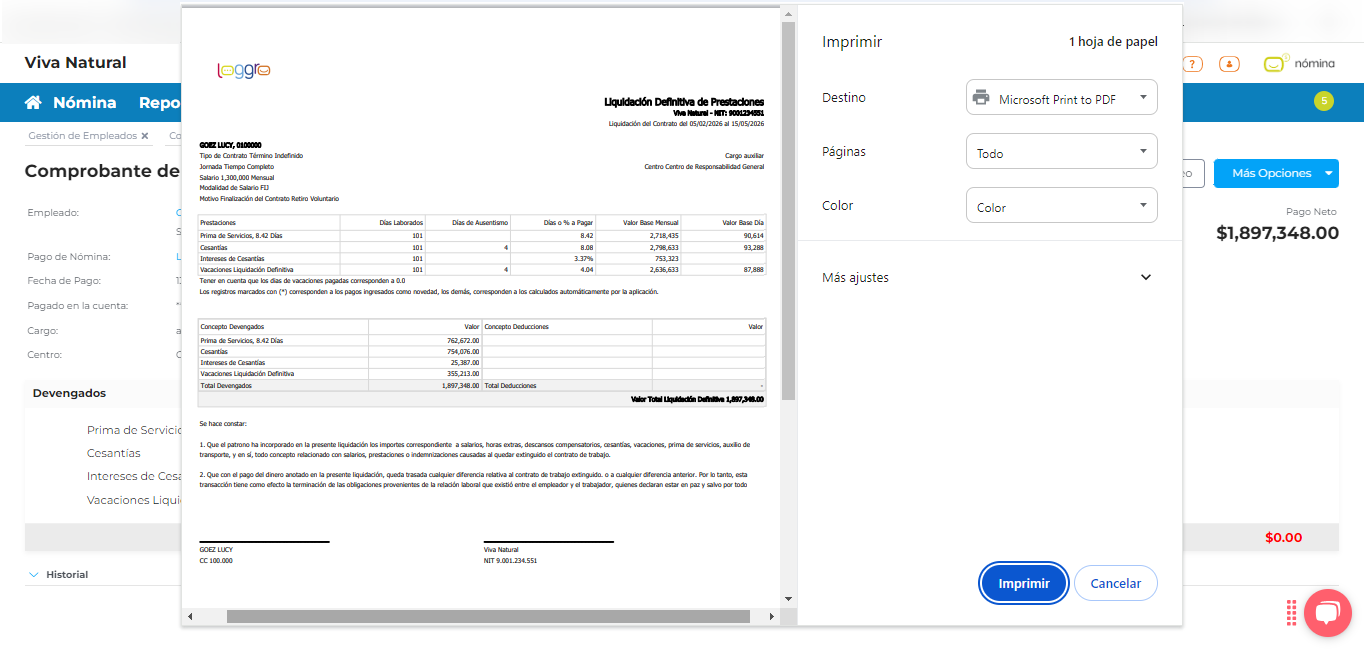1364x649 pixels.
Task: Click the 'Valor Total Liquidación Definitiva' line
Action: tap(697, 399)
